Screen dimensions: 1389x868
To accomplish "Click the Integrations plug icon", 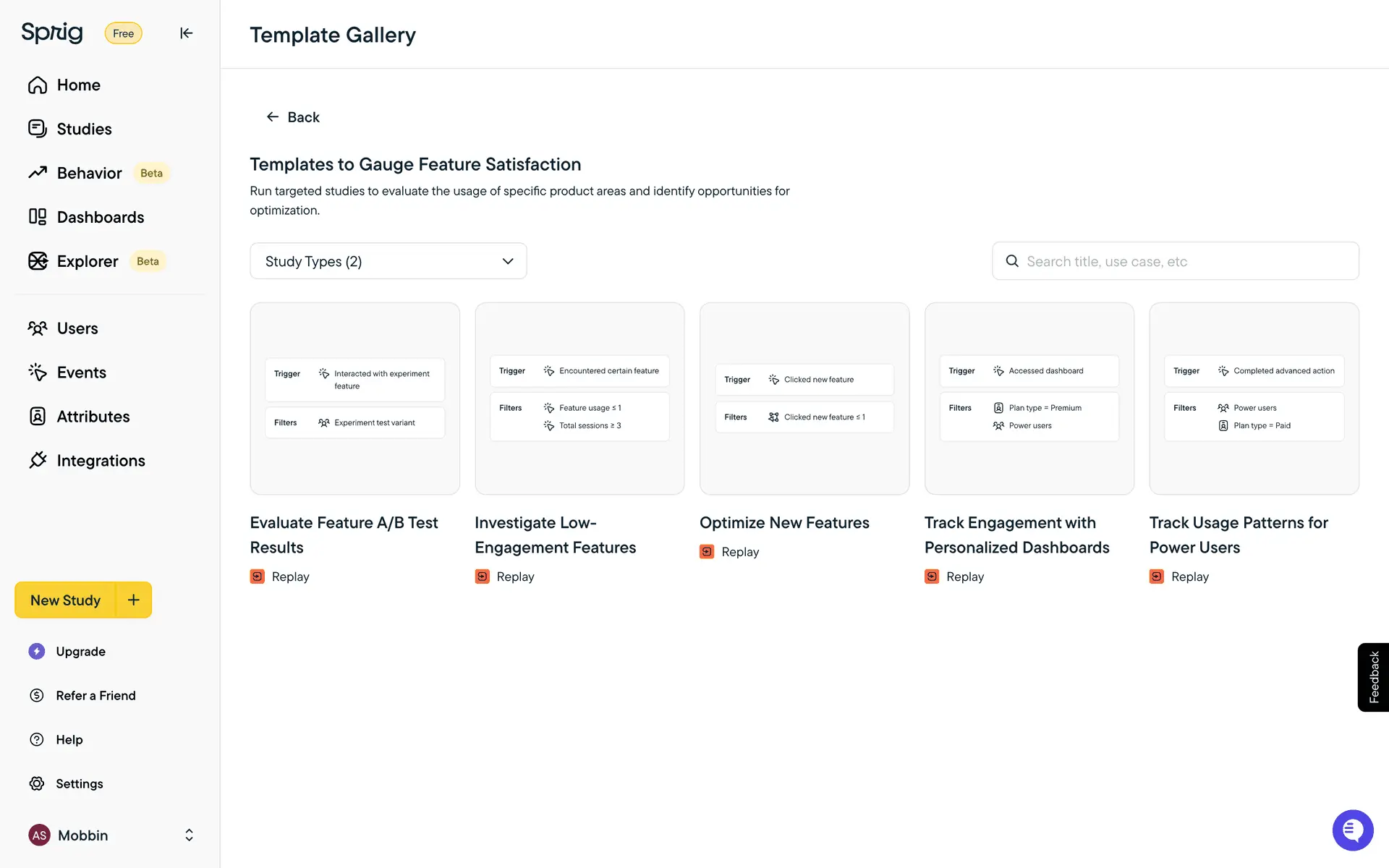I will (38, 461).
